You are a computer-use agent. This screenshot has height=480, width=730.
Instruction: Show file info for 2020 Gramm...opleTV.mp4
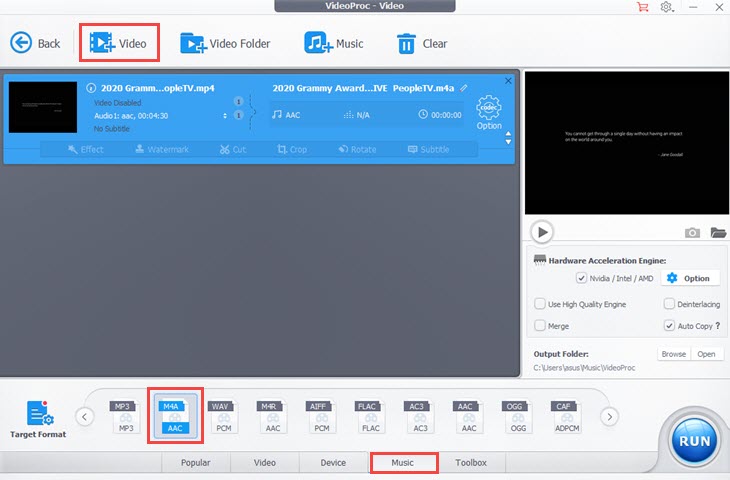pyautogui.click(x=91, y=88)
